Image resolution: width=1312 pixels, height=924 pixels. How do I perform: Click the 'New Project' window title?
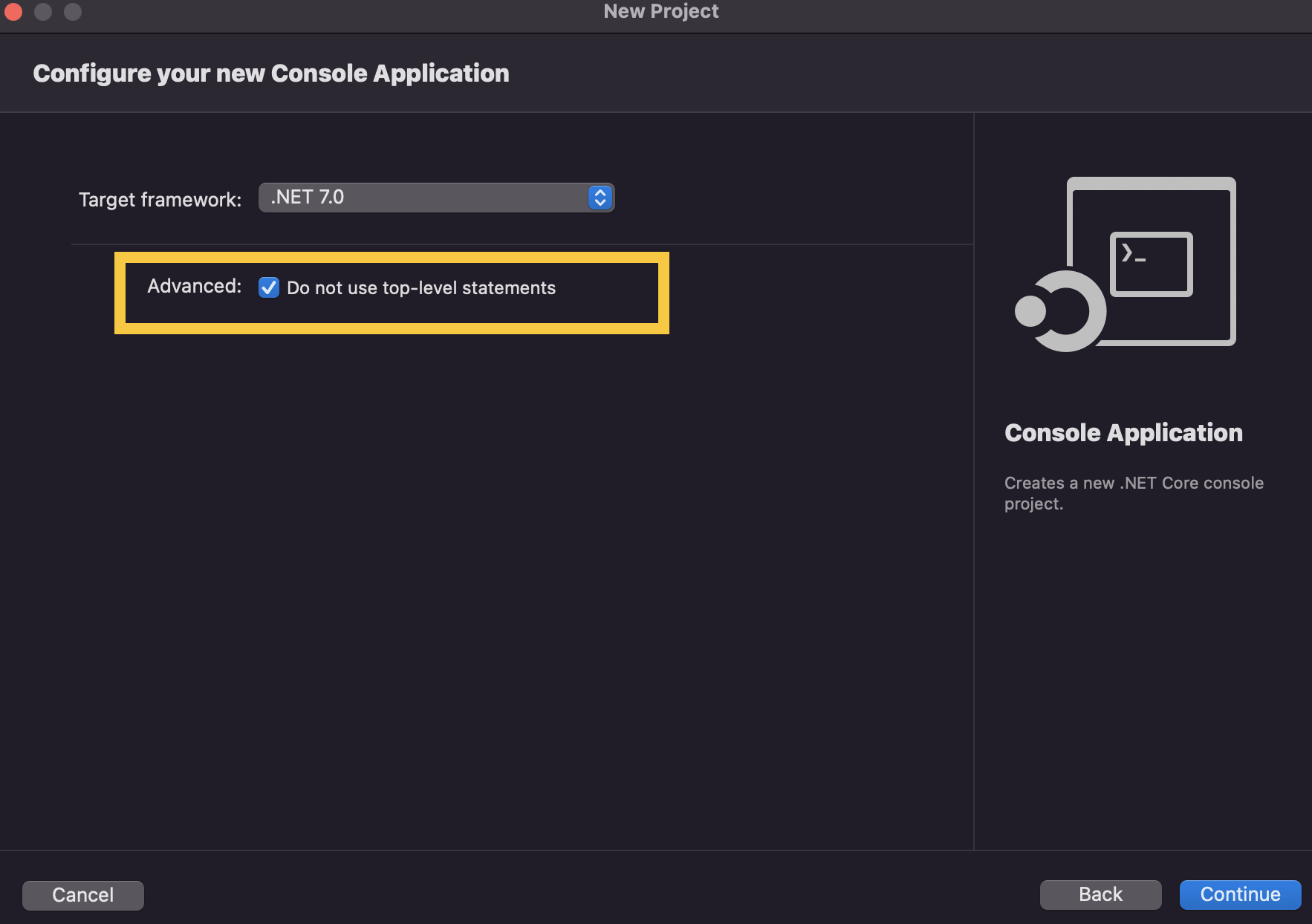tap(660, 11)
